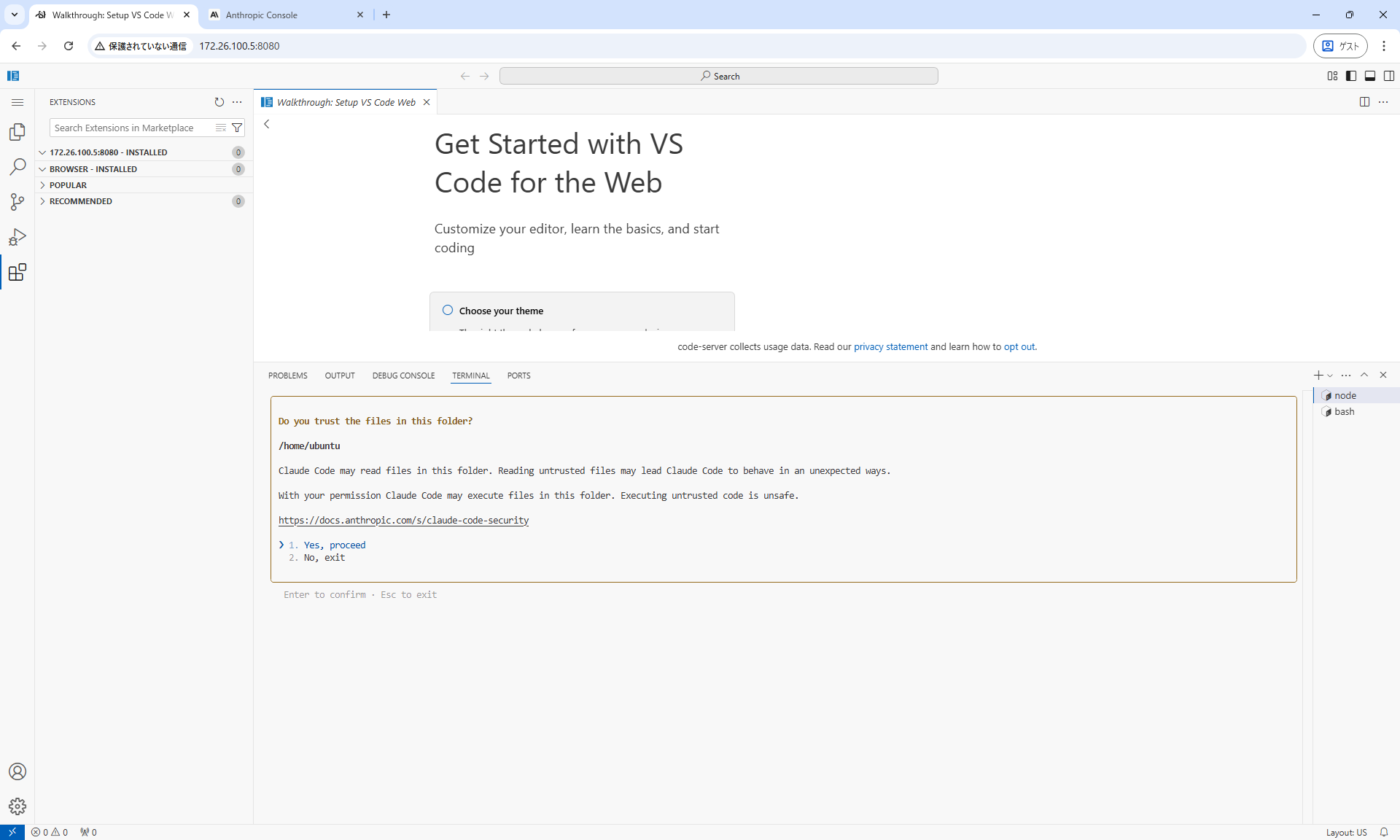Screen dimensions: 1400x840
Task: Close the Walkthrough Setup VS Code Web tab
Action: coord(427,102)
